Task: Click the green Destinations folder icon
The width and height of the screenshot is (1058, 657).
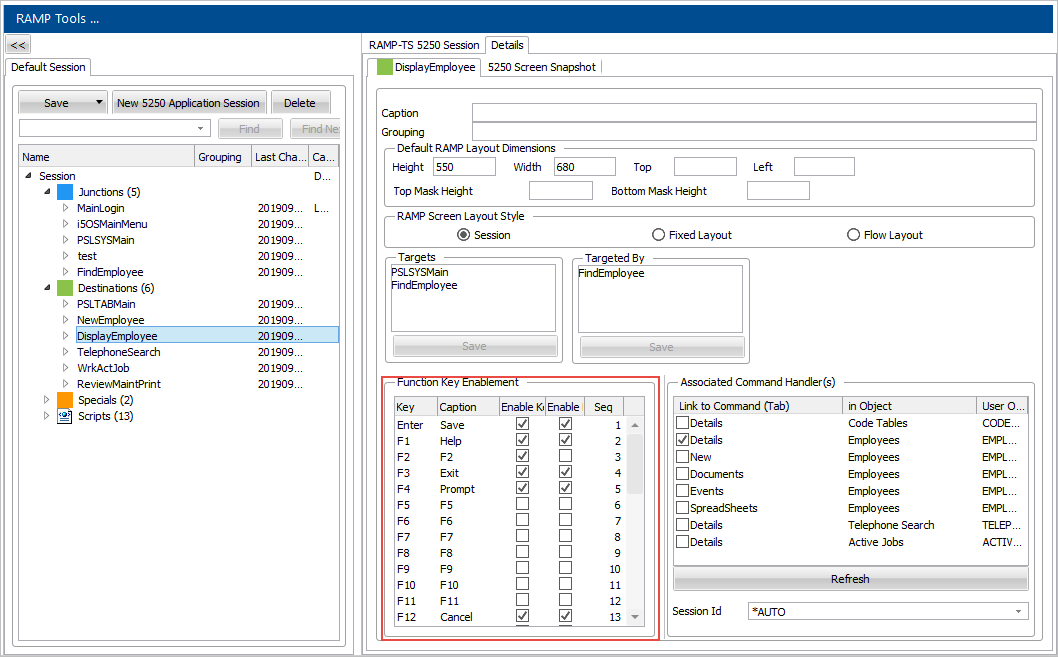Action: coord(65,288)
